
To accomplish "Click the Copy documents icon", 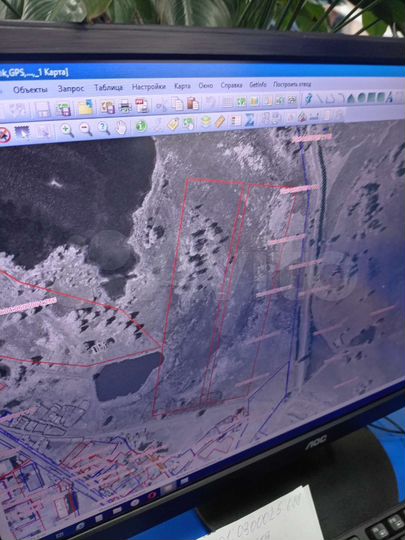I will click(177, 104).
